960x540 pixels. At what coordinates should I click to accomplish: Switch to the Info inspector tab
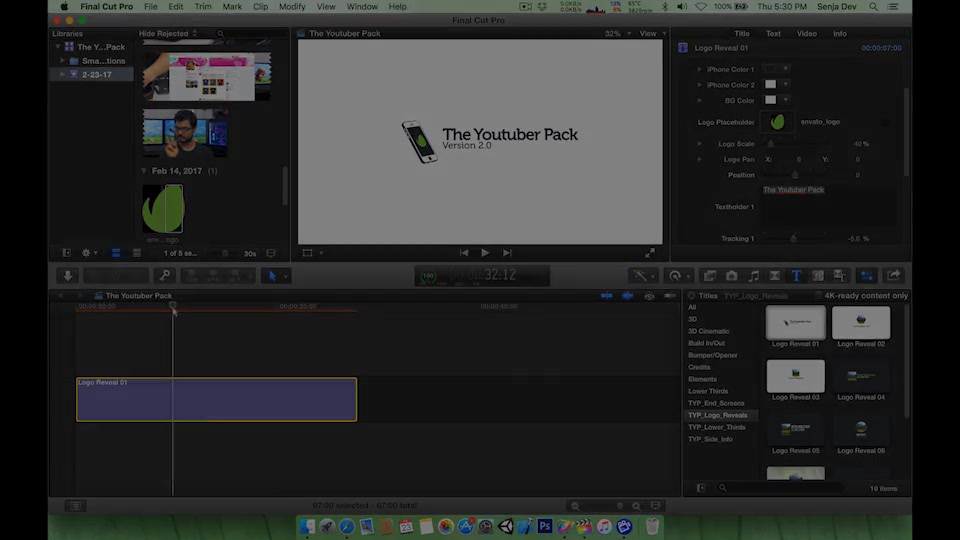(x=839, y=34)
